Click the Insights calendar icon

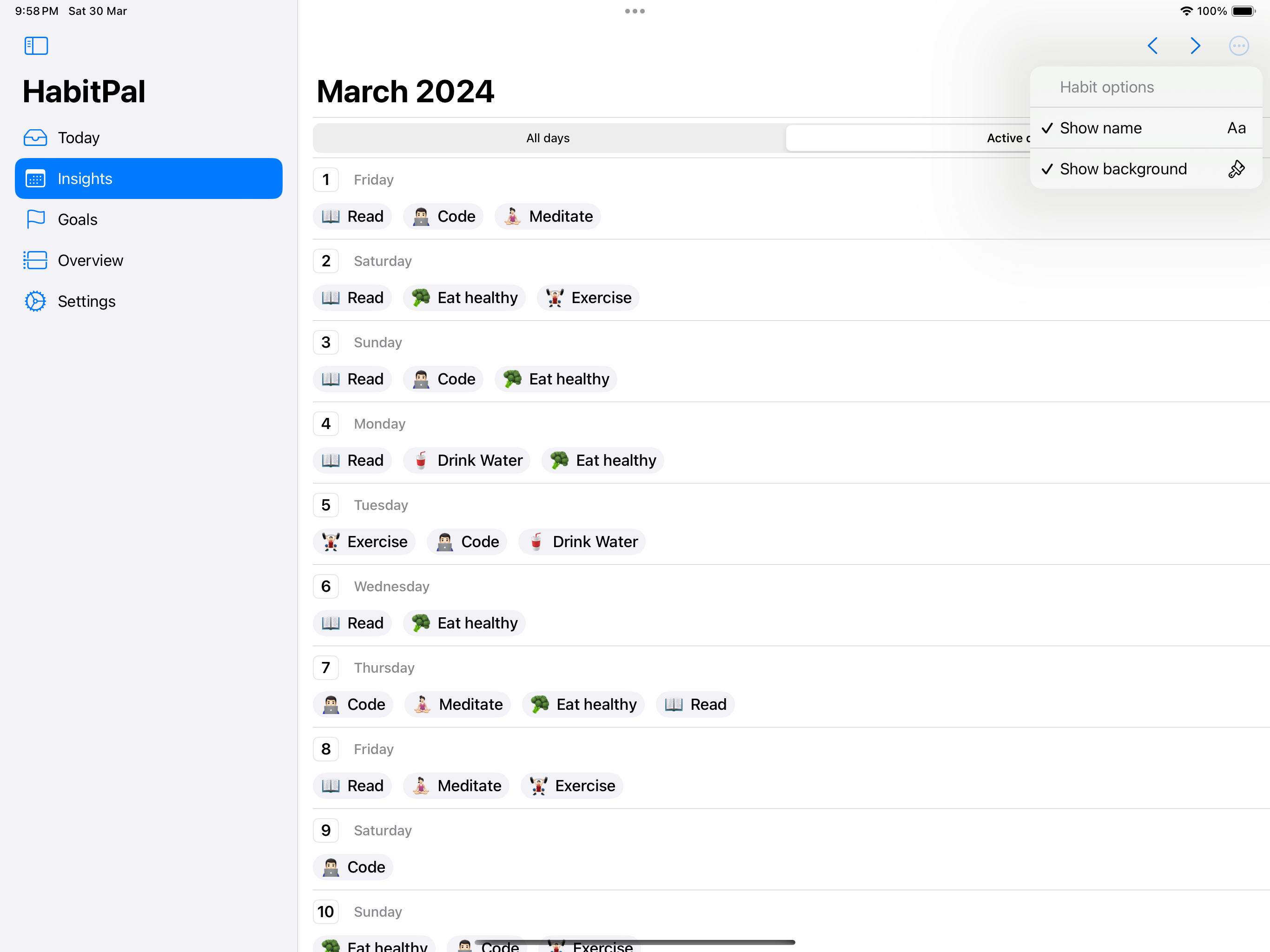[36, 178]
